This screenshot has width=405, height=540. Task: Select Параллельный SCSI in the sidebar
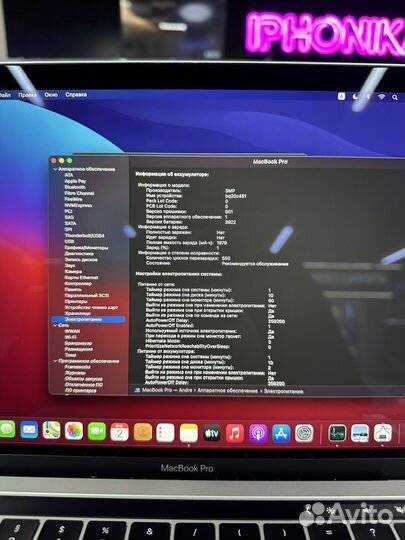[x=87, y=295]
